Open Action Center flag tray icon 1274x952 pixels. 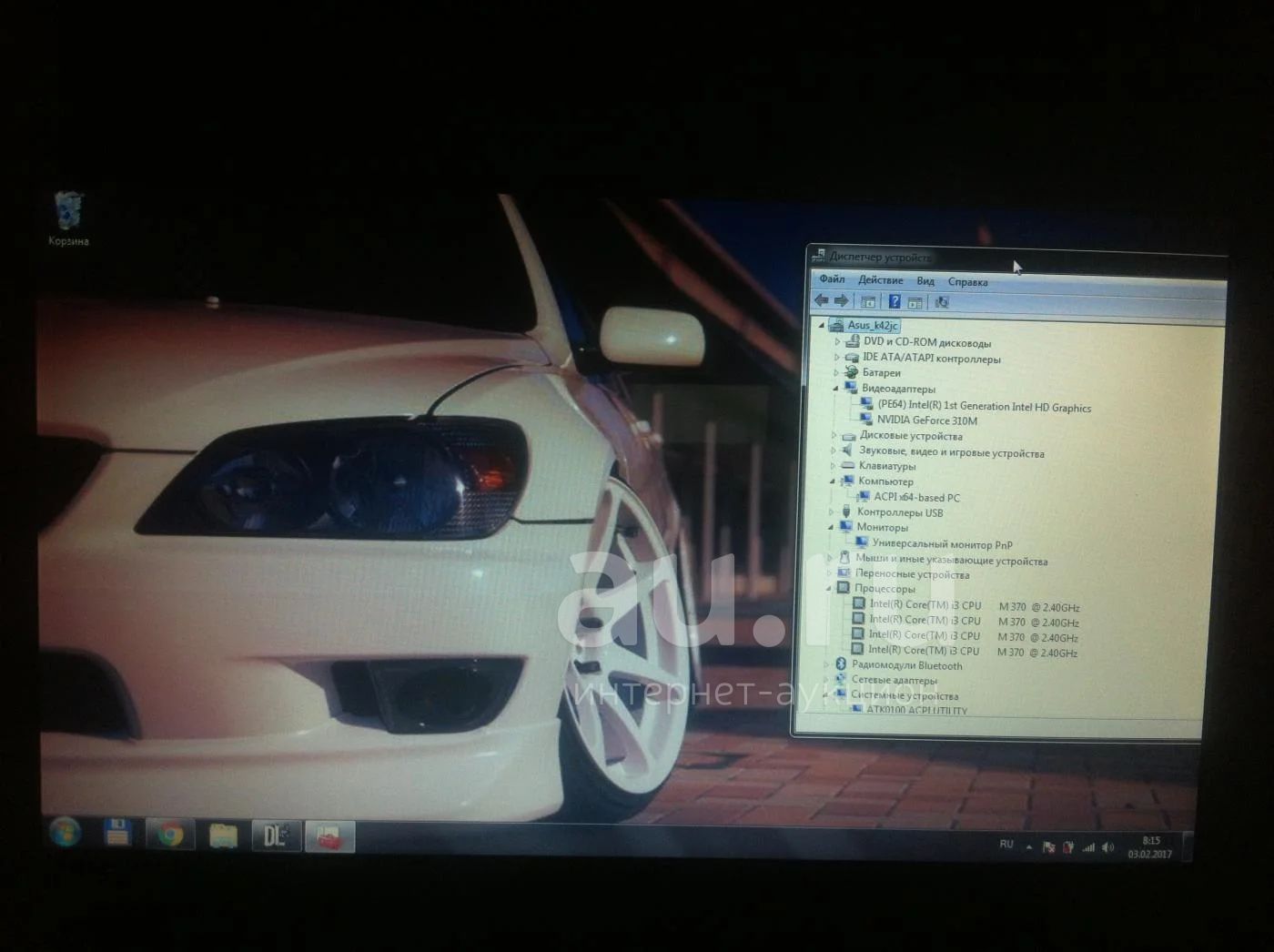[1048, 846]
